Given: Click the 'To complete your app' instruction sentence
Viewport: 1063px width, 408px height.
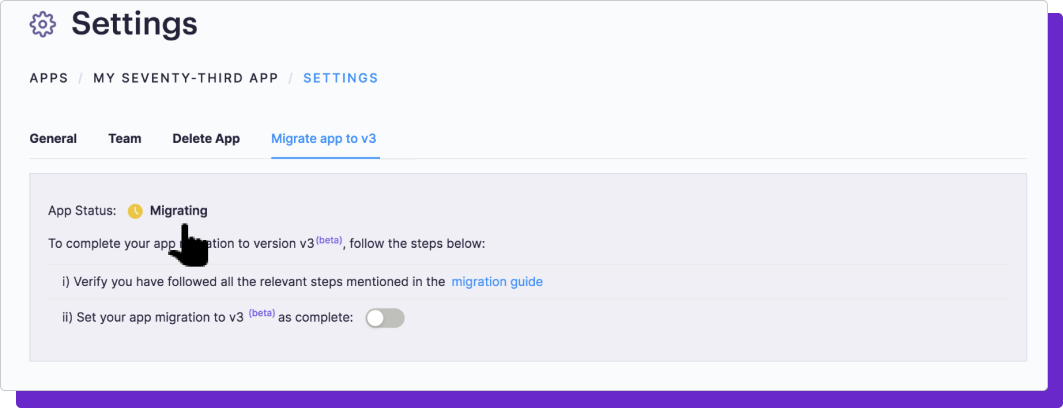Looking at the screenshot, I should click(266, 243).
